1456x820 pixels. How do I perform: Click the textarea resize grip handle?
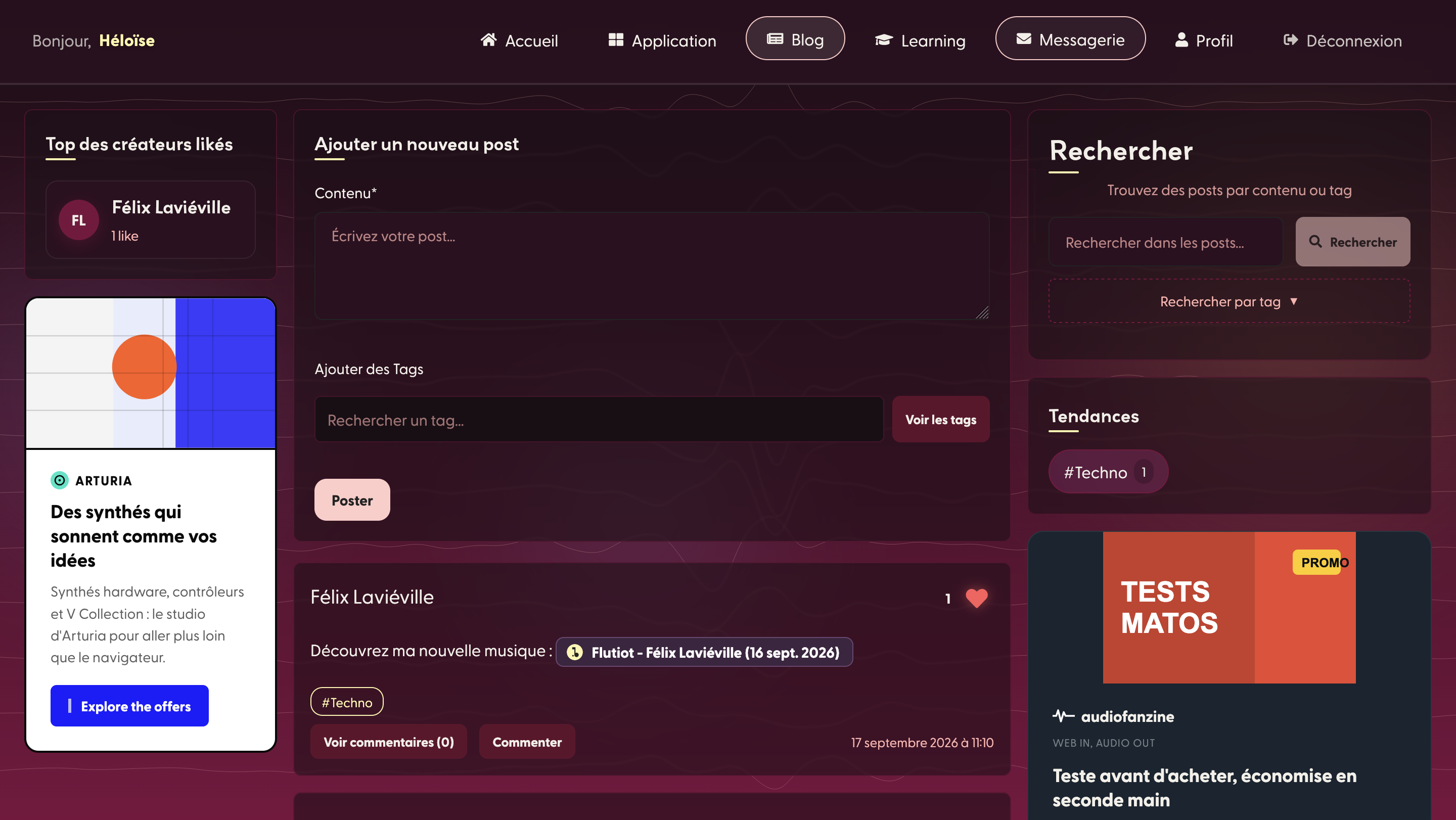982,312
